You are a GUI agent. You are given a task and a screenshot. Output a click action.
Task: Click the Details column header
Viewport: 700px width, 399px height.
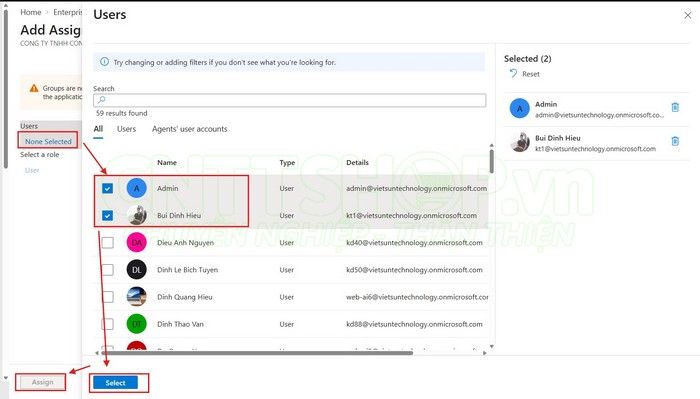(358, 162)
